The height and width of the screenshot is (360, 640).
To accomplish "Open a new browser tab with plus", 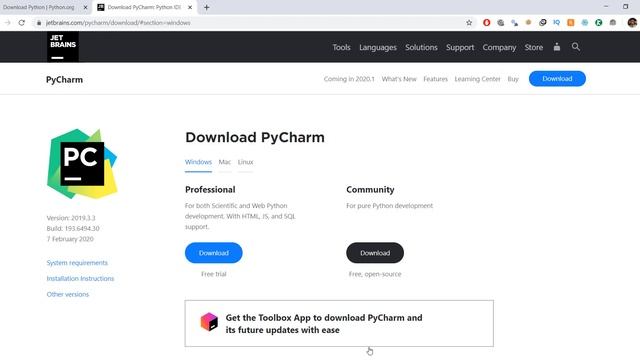I will click(207, 7).
